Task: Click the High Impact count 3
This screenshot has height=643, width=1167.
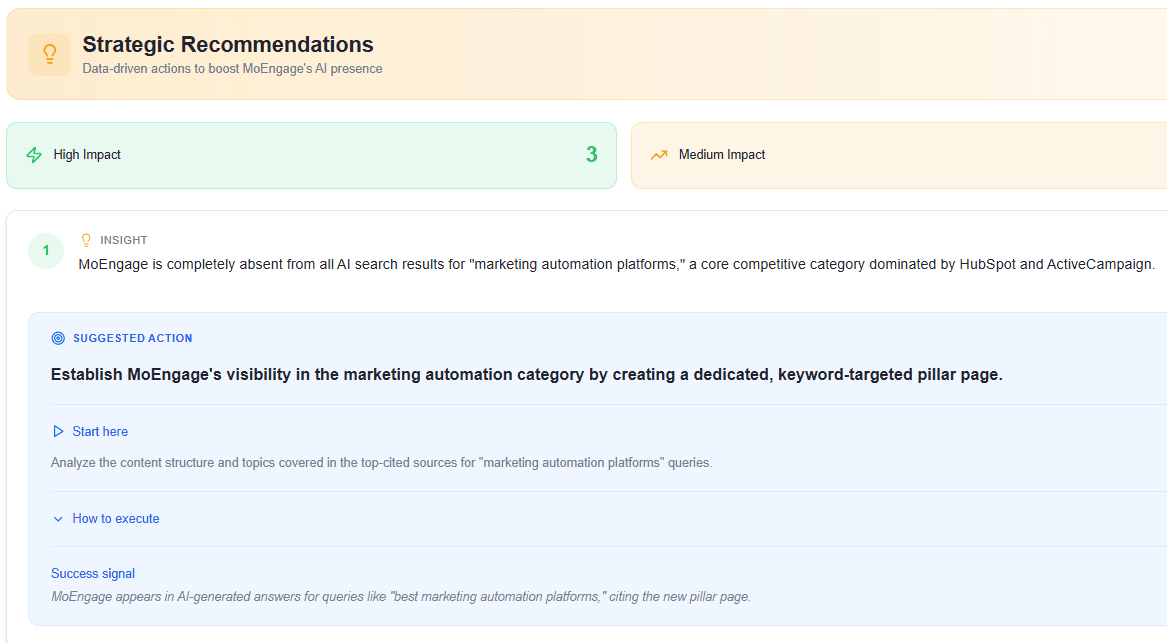Action: (x=592, y=154)
